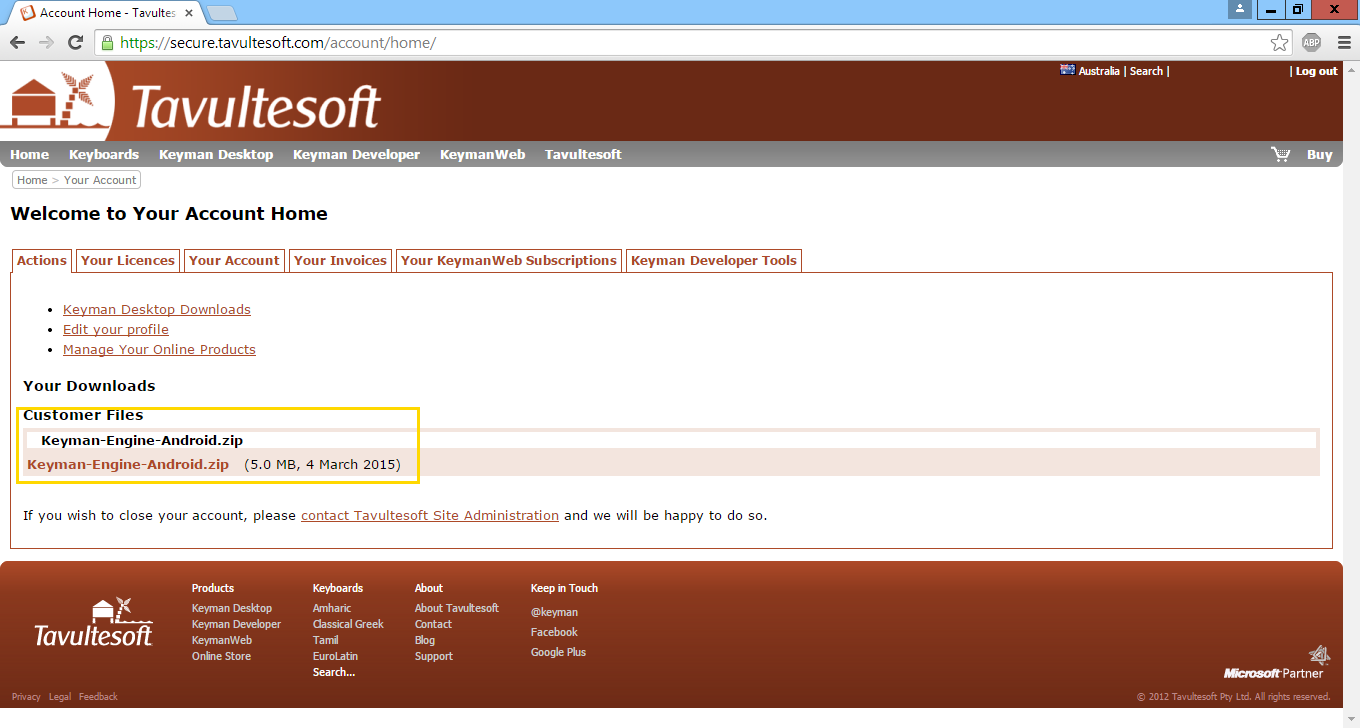
Task: Open Keyman Desktop navigation item
Action: 216,154
